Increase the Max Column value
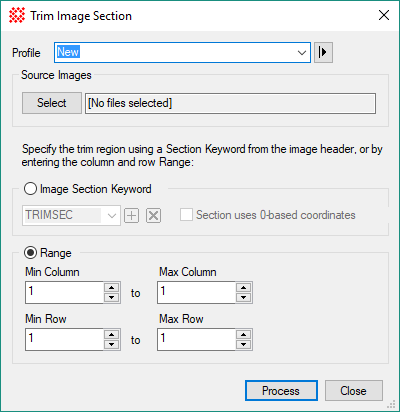 [243, 288]
